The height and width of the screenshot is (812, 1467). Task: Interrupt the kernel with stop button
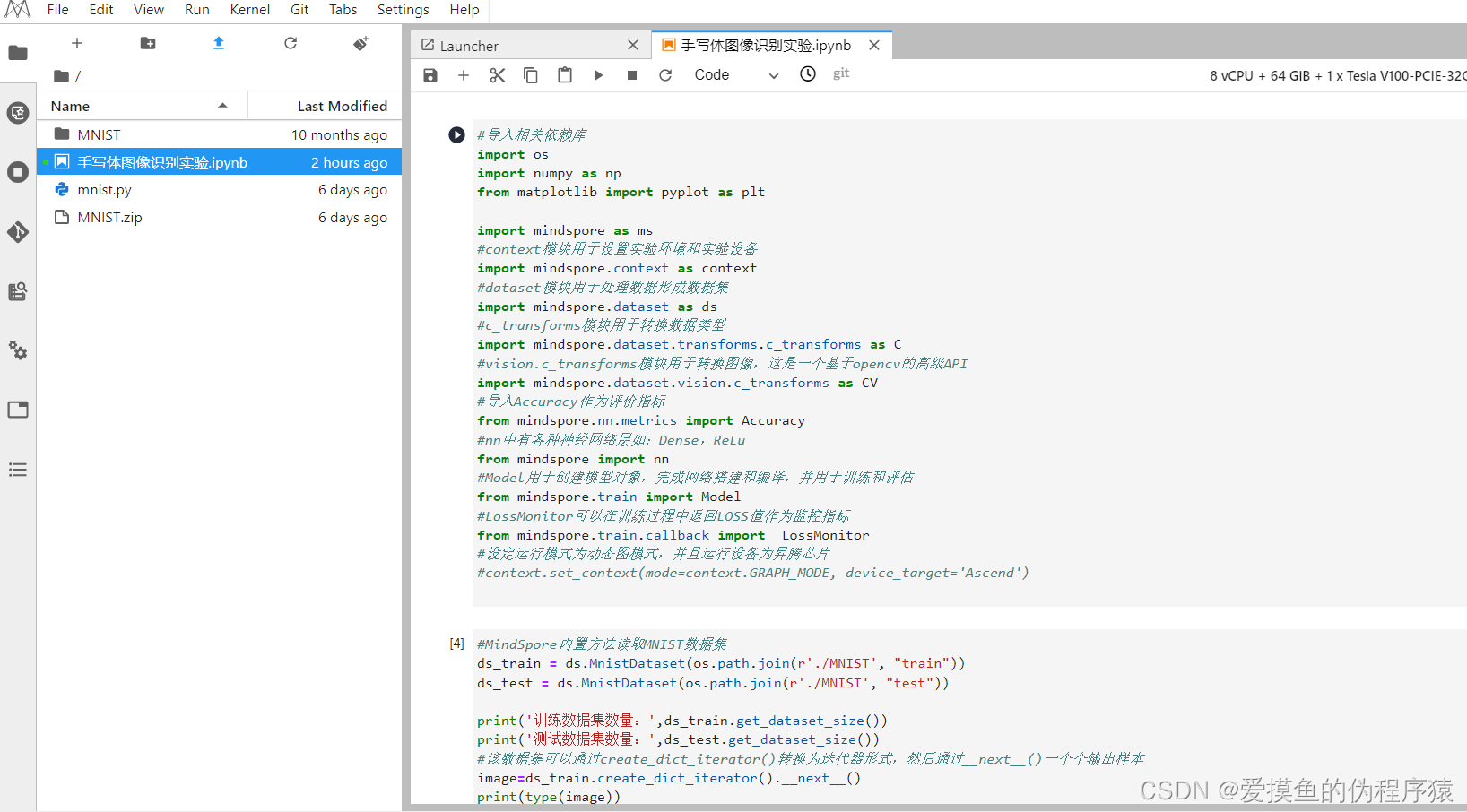[632, 75]
